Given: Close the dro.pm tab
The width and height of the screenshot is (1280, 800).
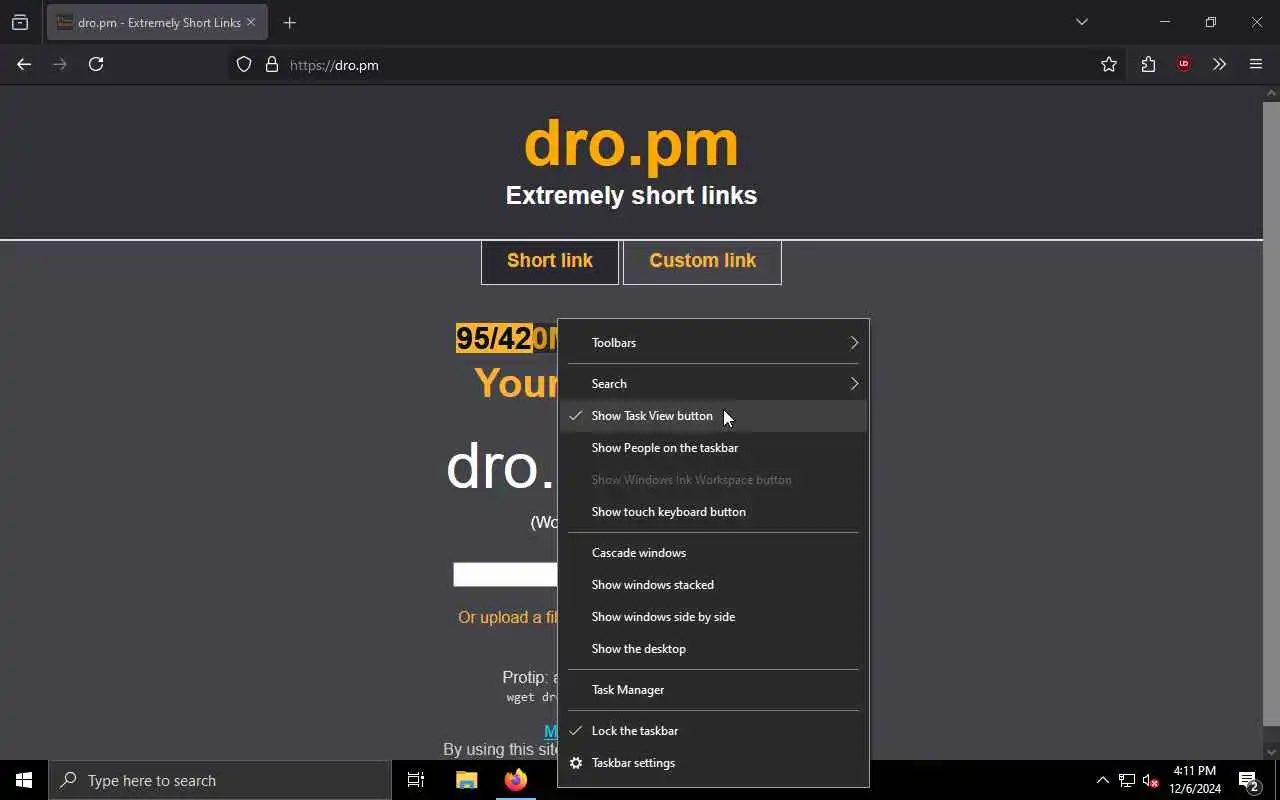Looking at the screenshot, I should pyautogui.click(x=251, y=22).
